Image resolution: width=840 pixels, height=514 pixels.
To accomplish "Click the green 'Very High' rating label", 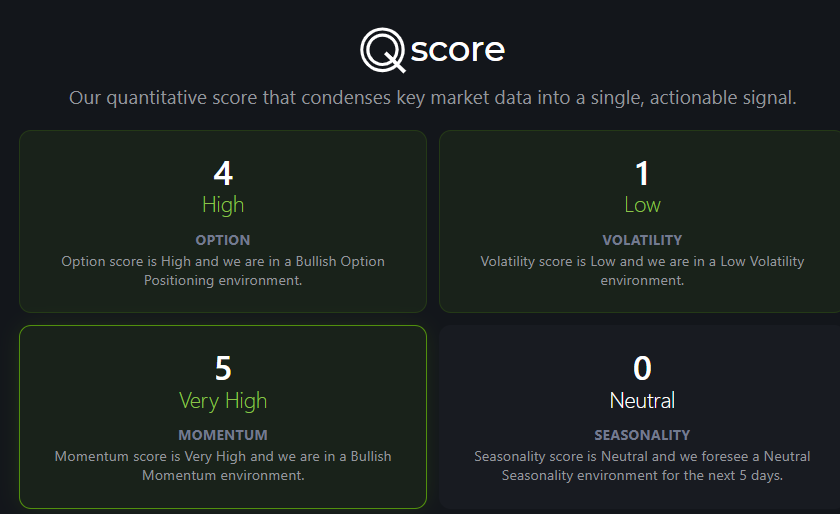I will [223, 401].
